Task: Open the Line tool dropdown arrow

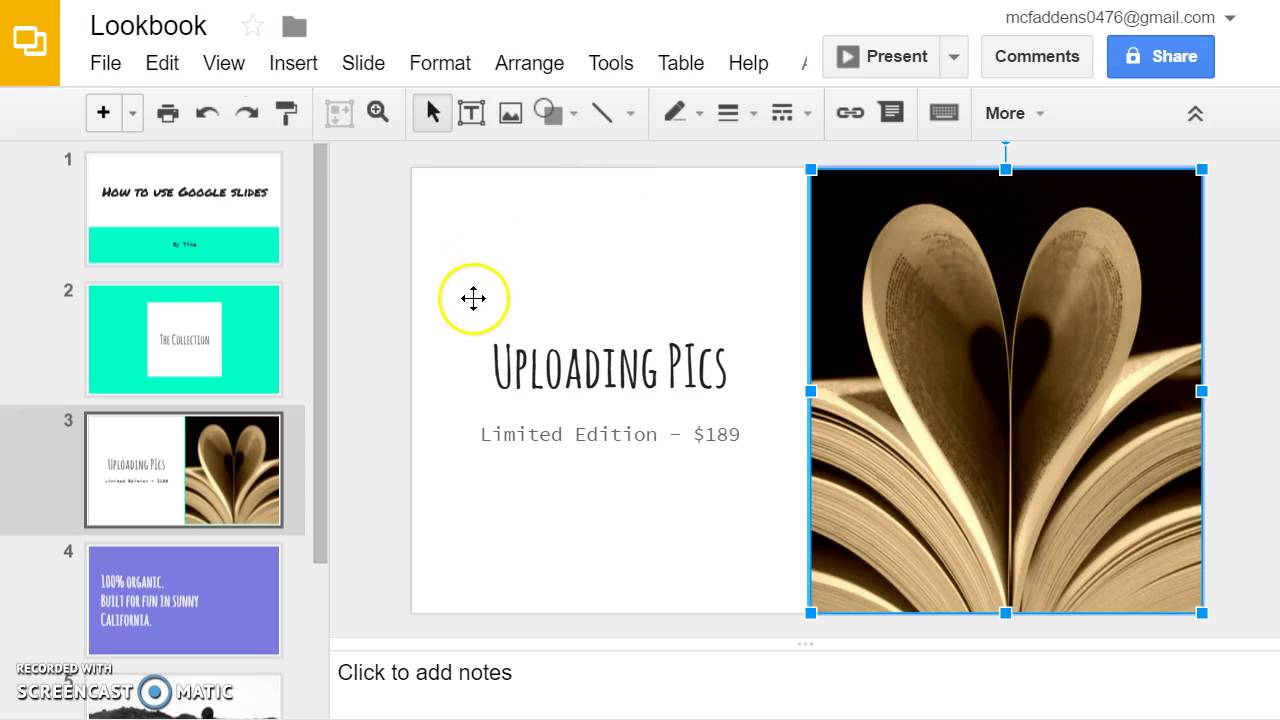Action: [x=630, y=114]
